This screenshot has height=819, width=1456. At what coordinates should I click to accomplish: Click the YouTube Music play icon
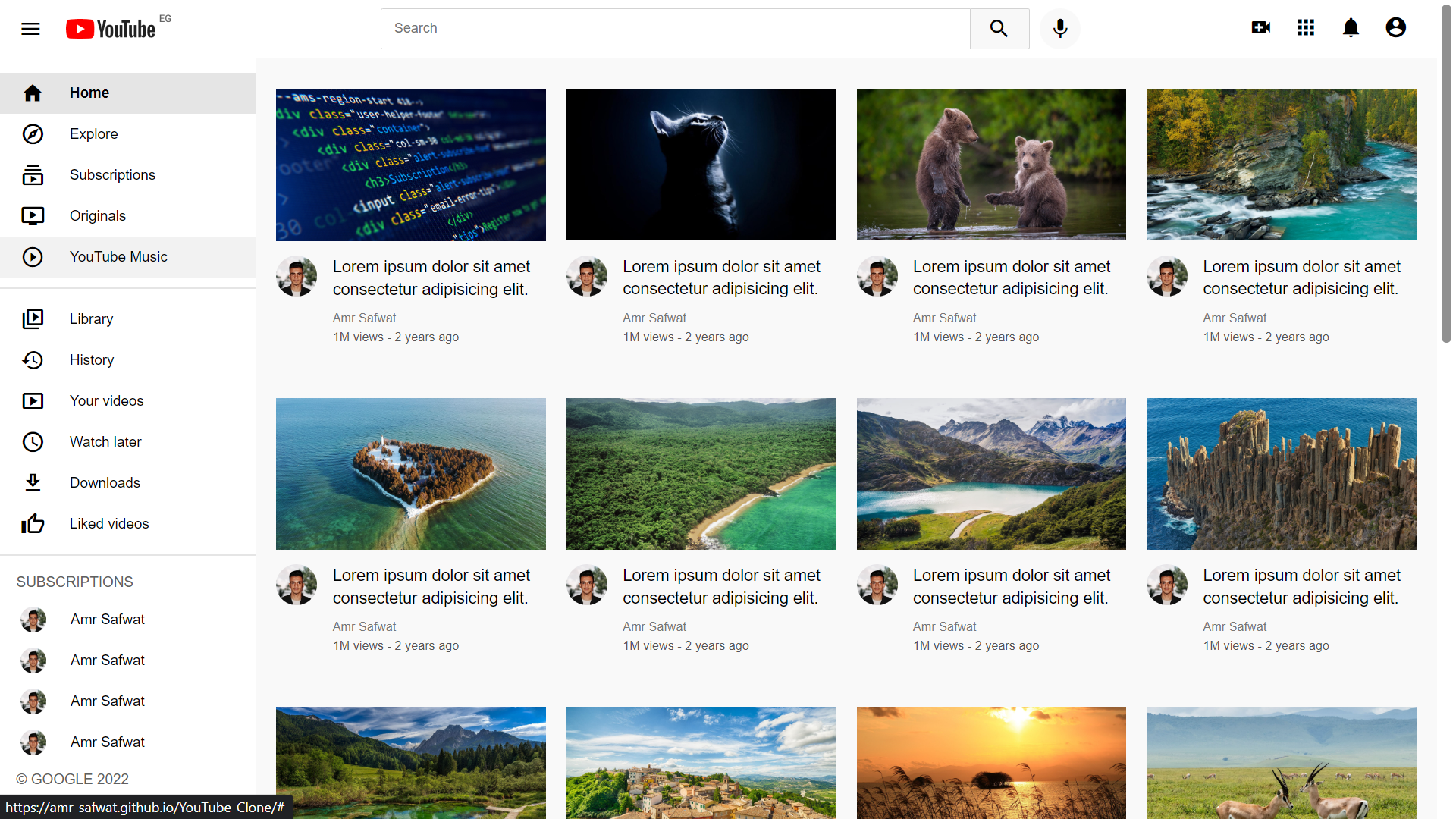(x=33, y=257)
